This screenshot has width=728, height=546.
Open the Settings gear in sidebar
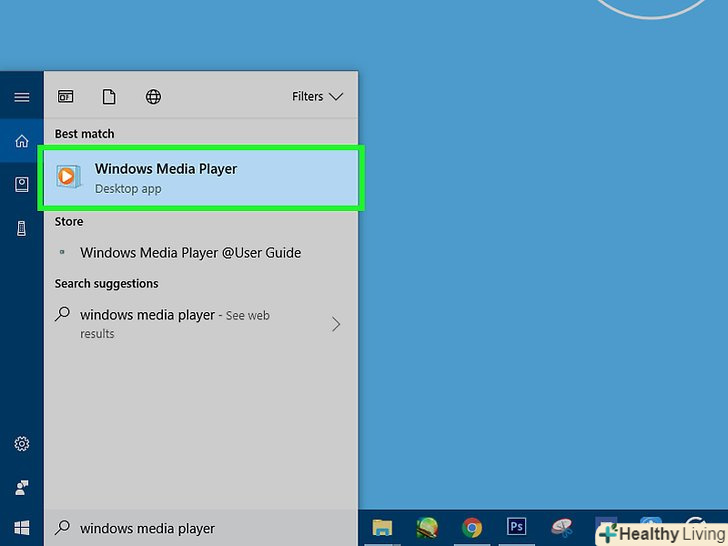coord(21,444)
